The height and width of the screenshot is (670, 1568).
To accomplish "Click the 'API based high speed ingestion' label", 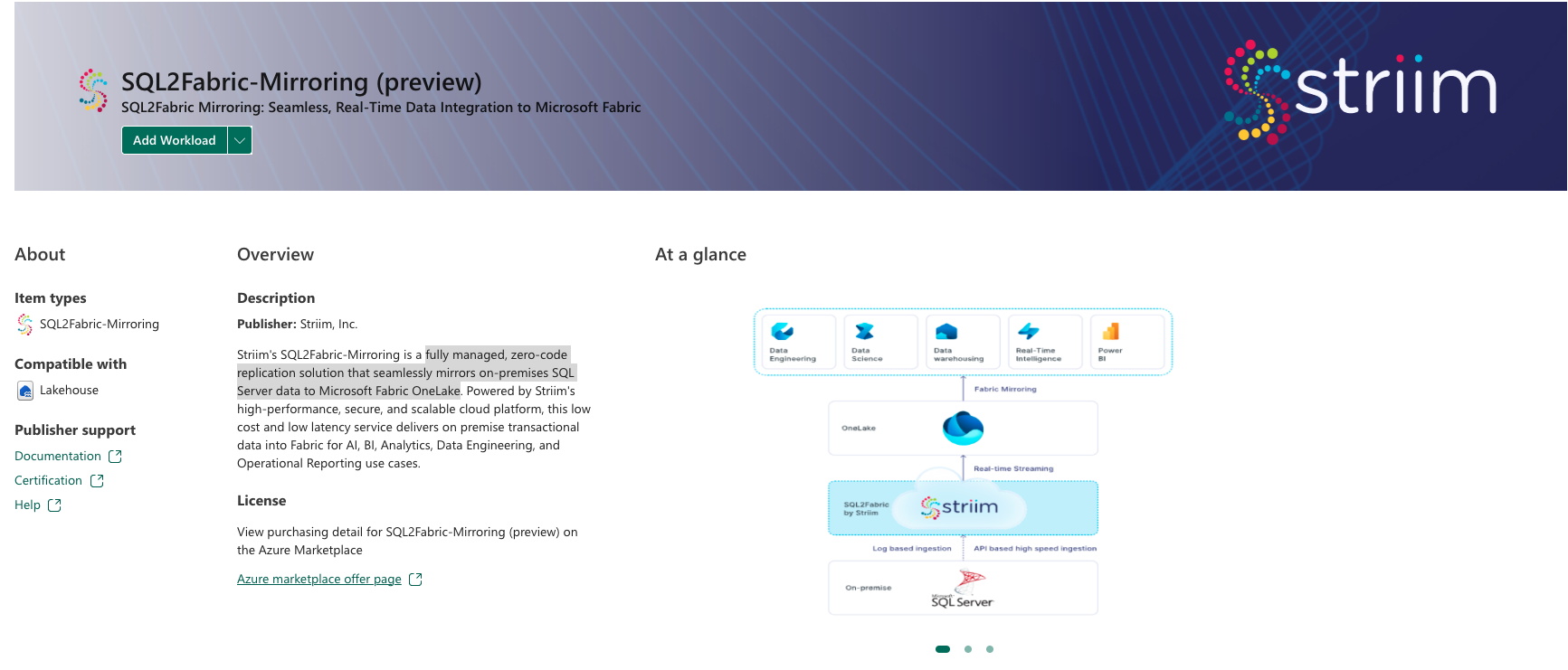I will (1035, 549).
